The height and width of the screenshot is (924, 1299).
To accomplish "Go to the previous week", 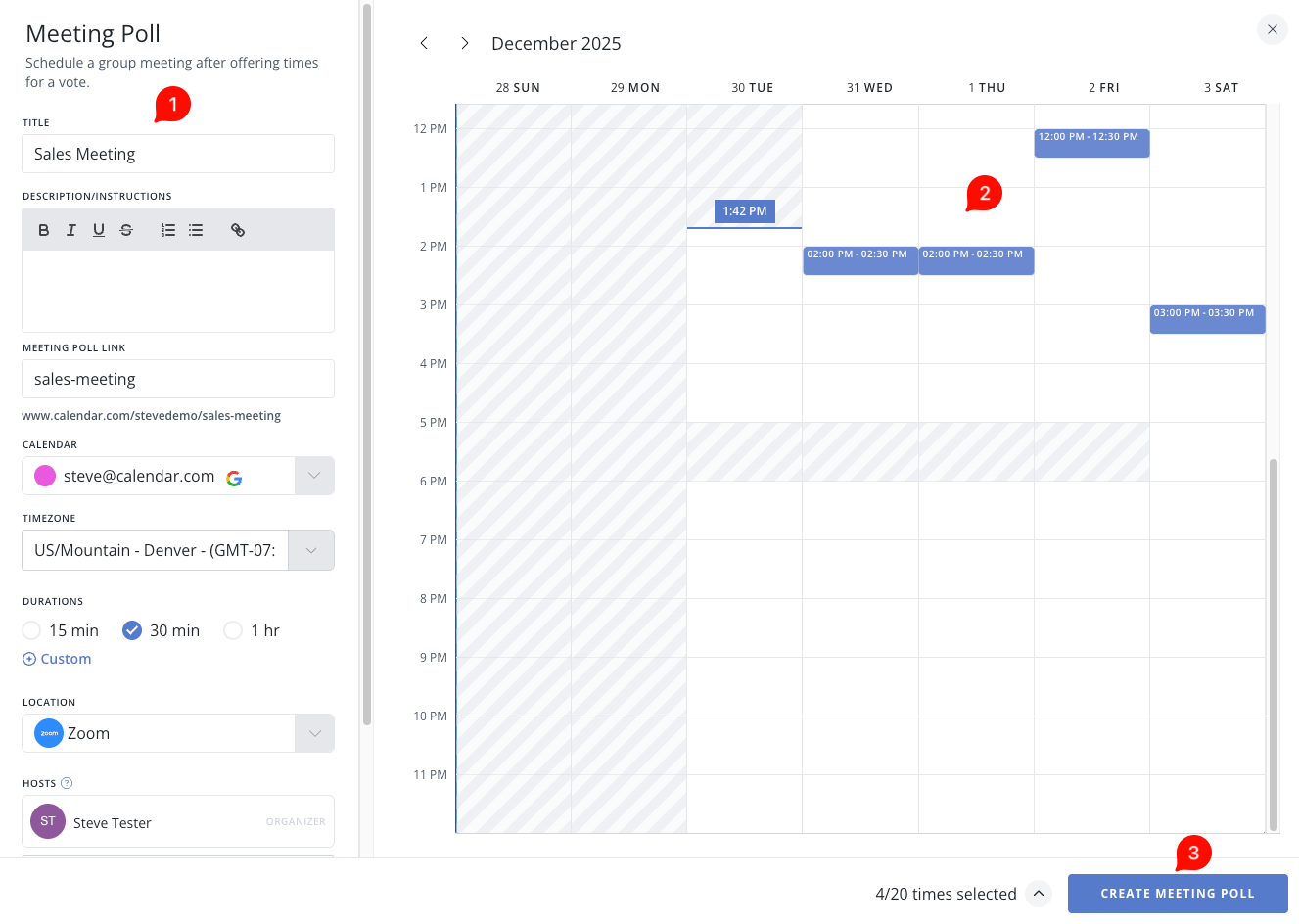I will pyautogui.click(x=424, y=43).
